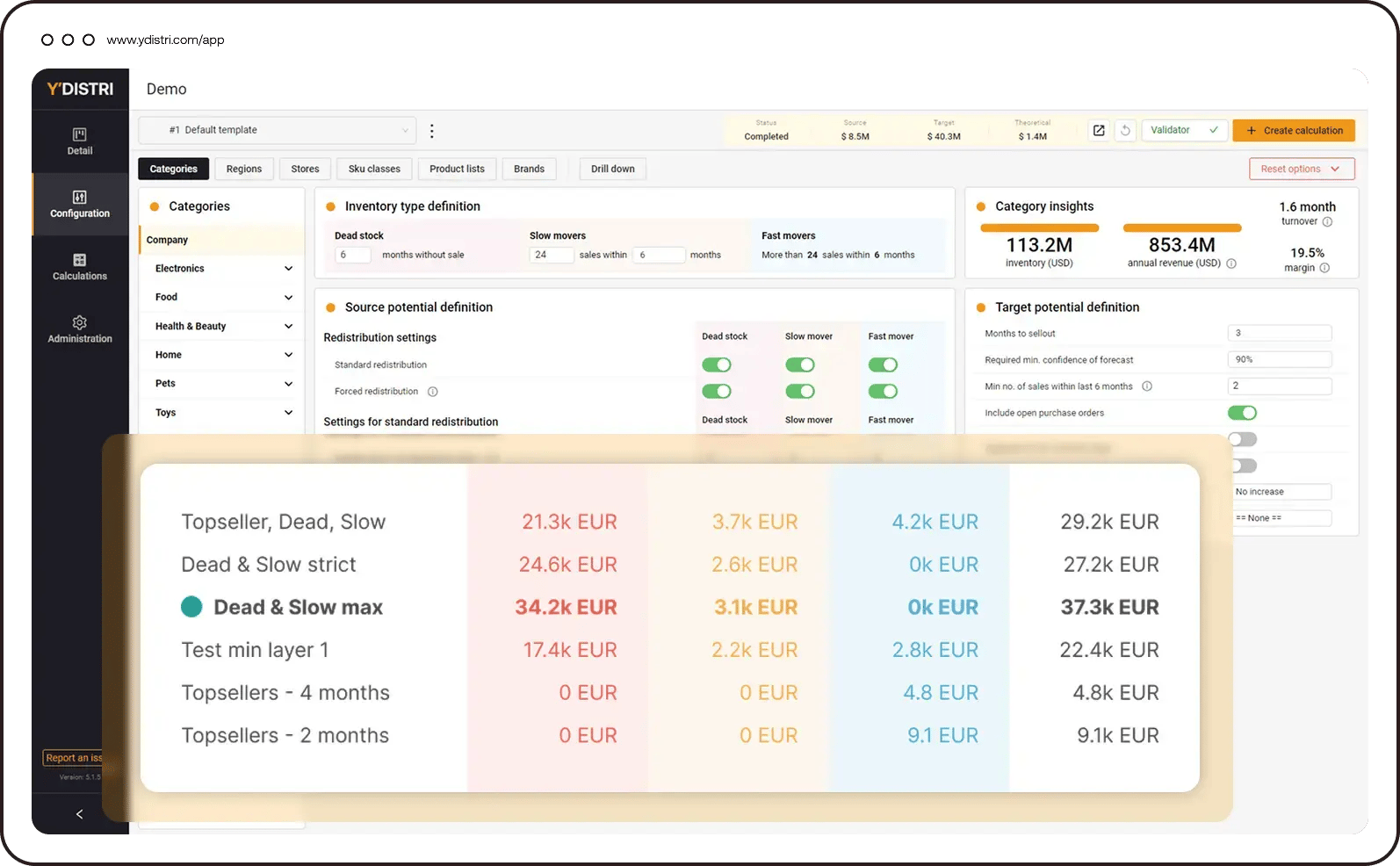Switch to the Sku classes tab
Viewport: 1400px width, 866px height.
pos(373,169)
